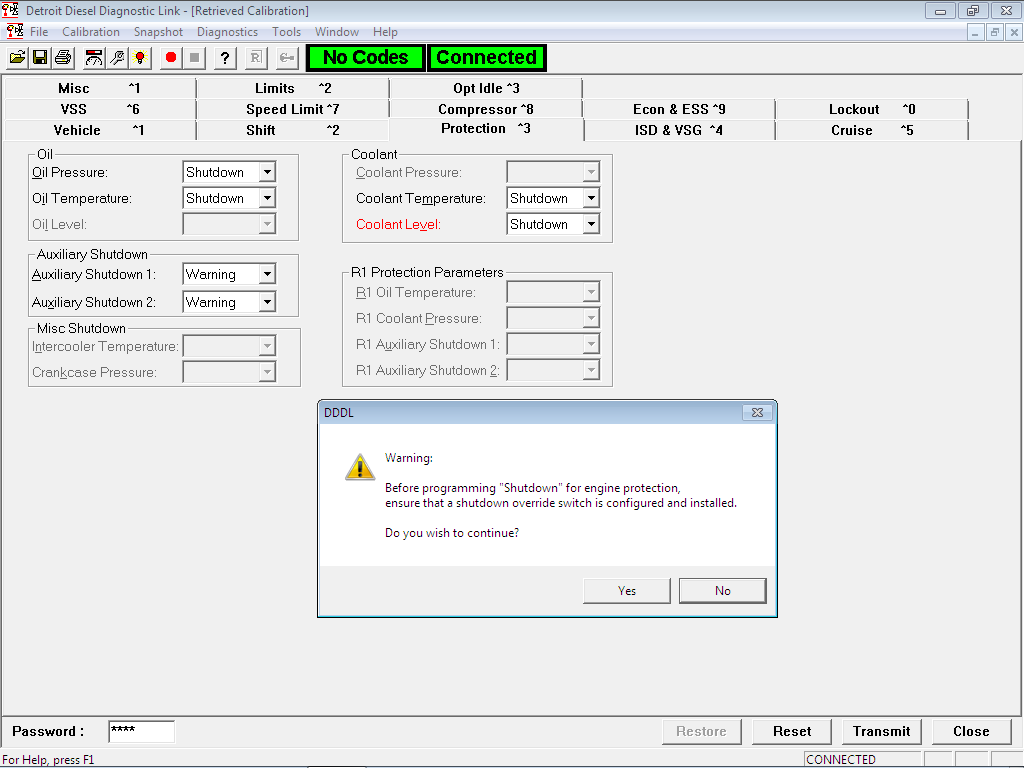
Task: Click the red light bulb fault codes icon
Action: (x=139, y=58)
